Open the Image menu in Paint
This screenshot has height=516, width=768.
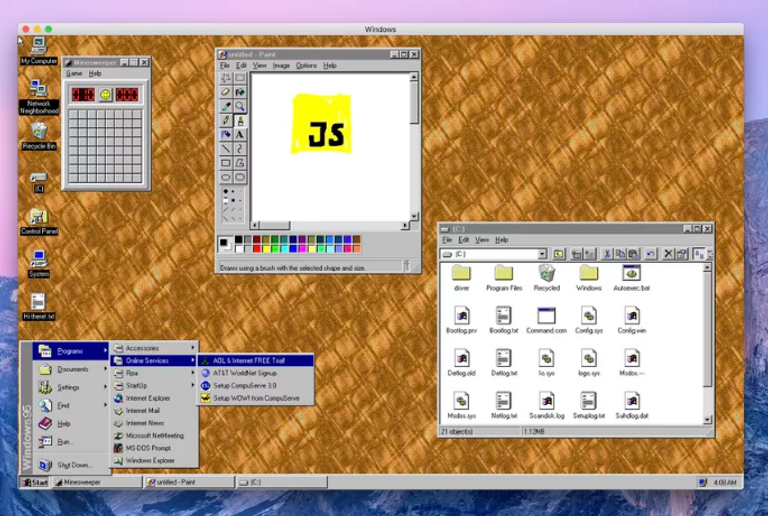coord(281,66)
